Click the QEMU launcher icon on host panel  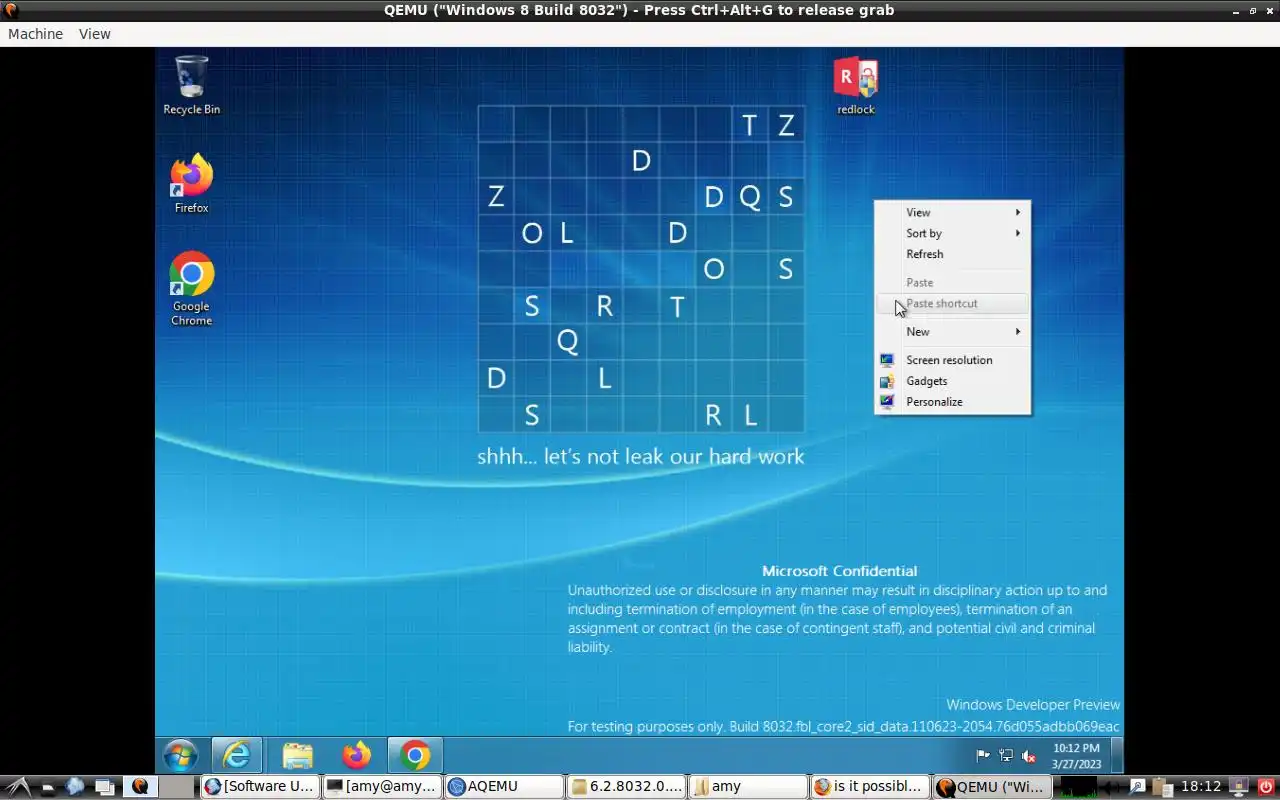click(x=140, y=787)
